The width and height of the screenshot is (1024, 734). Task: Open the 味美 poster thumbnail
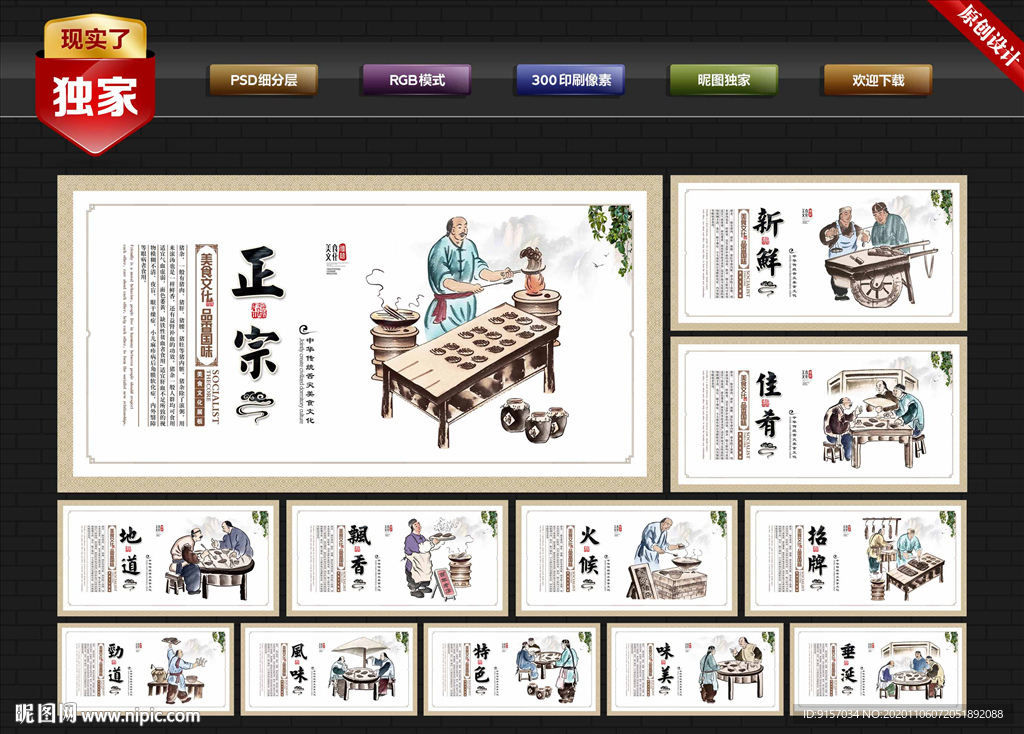pos(696,669)
